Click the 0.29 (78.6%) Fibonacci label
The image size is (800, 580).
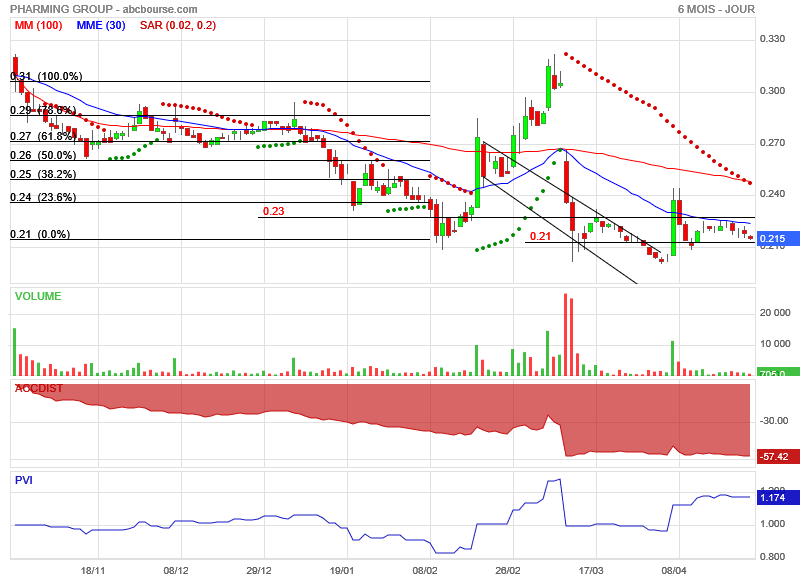tap(43, 110)
